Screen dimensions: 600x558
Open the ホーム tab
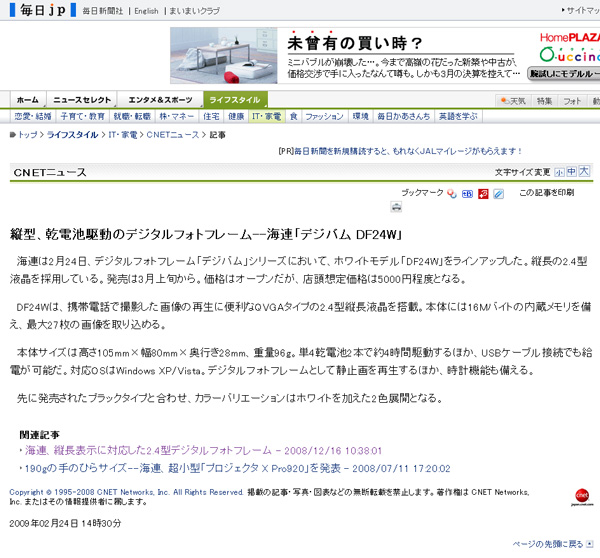click(28, 100)
